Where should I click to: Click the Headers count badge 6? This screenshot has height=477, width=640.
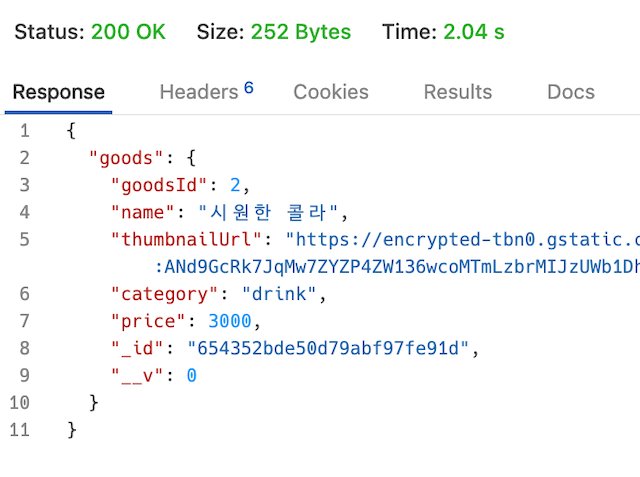(x=249, y=87)
